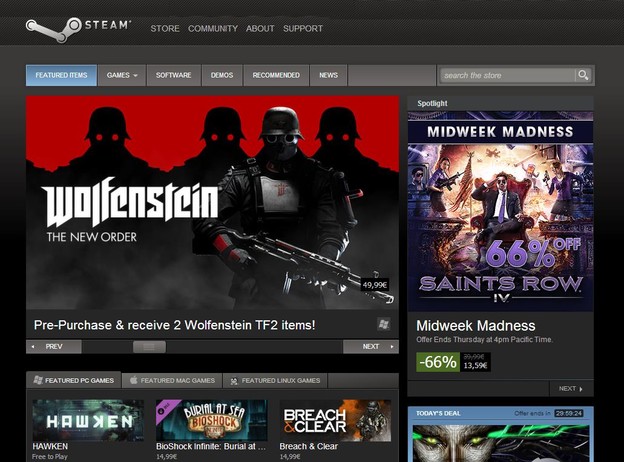Expand the Games dropdown menu
Screen dimensions: 624x462
click(122, 75)
